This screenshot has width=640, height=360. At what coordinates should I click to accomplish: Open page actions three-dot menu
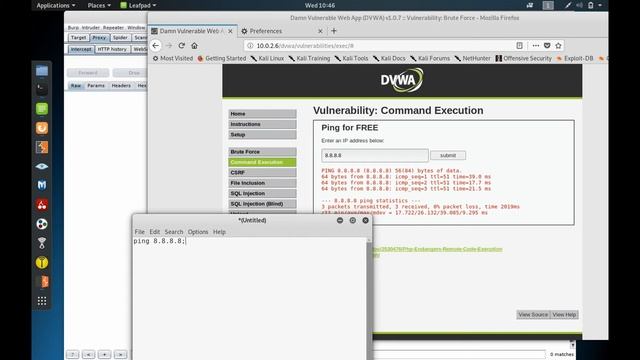pyautogui.click(x=536, y=46)
